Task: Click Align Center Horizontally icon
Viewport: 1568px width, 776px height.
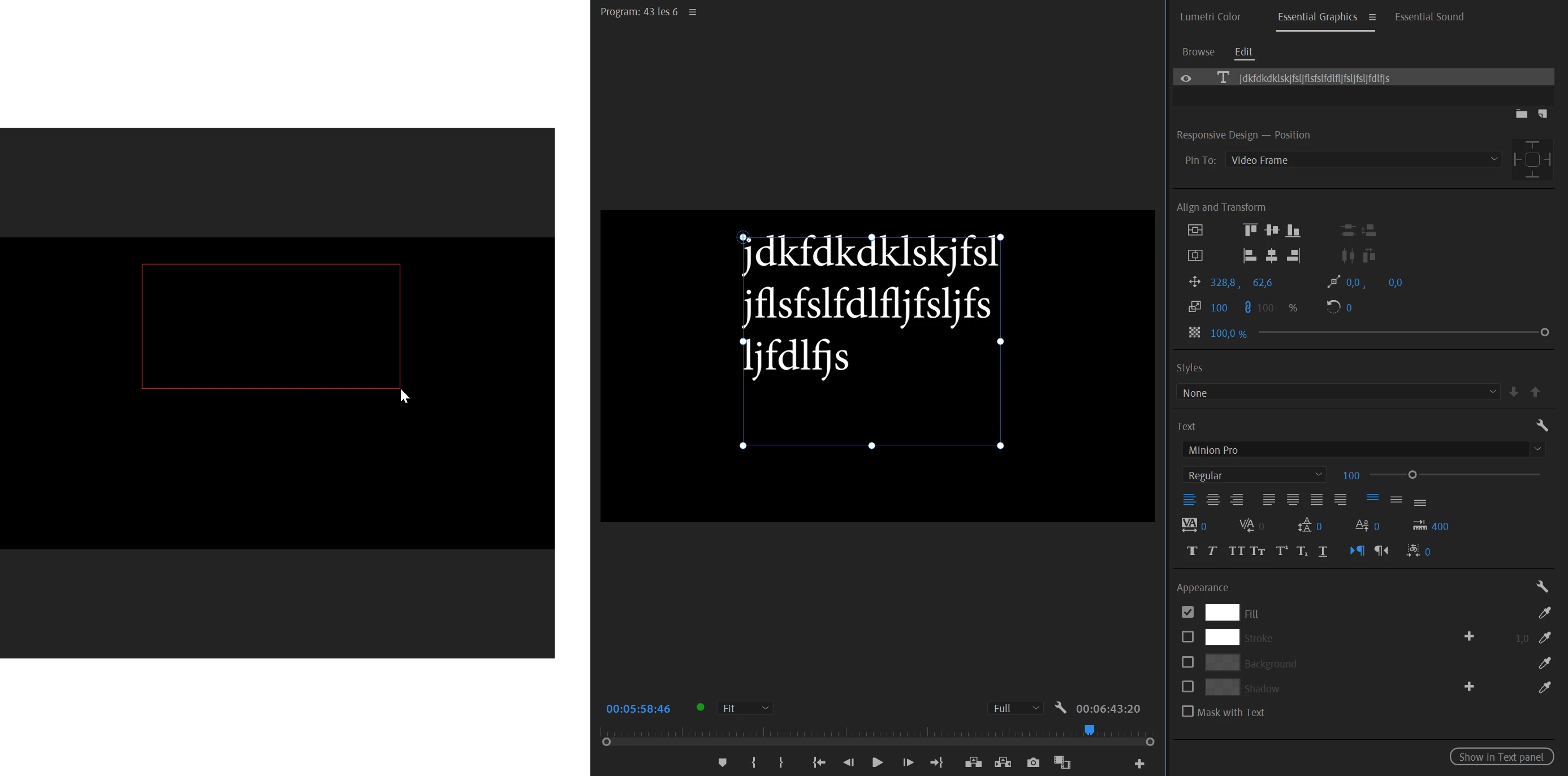Action: tap(1272, 256)
